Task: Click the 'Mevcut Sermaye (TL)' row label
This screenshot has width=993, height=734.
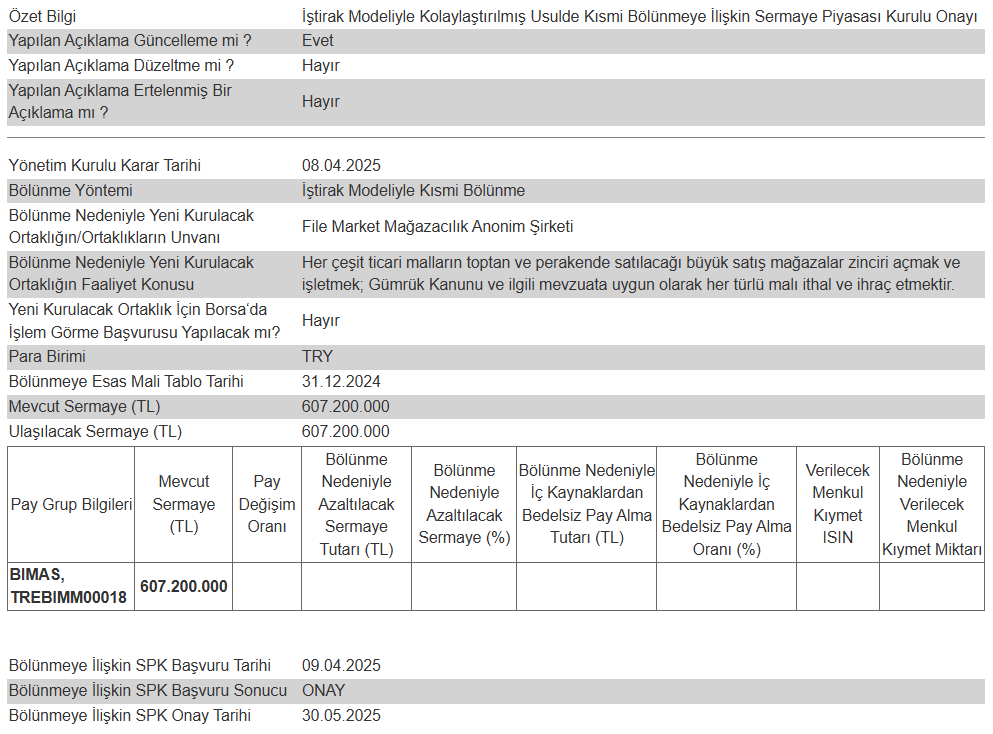Action: point(84,407)
